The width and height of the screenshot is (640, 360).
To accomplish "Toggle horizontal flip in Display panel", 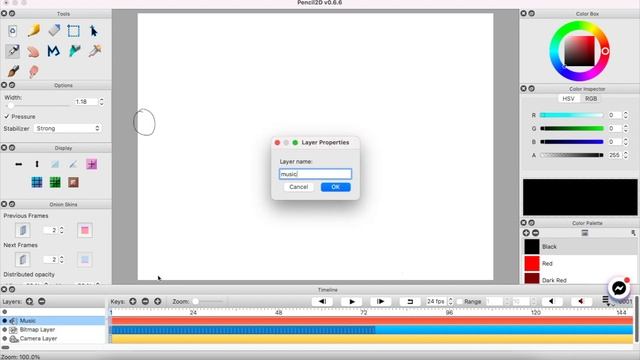I will 19,164.
